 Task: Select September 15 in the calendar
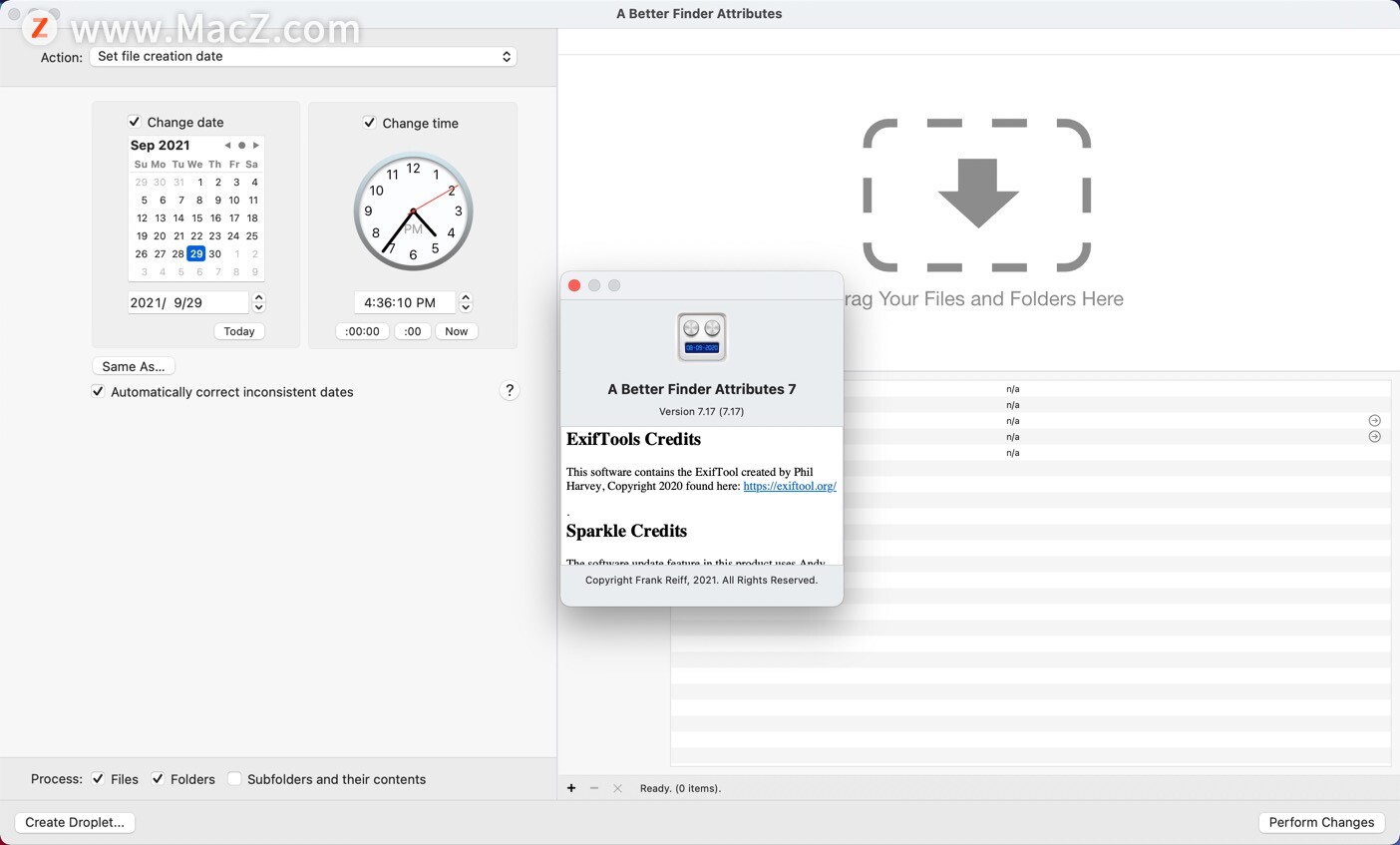tap(196, 217)
